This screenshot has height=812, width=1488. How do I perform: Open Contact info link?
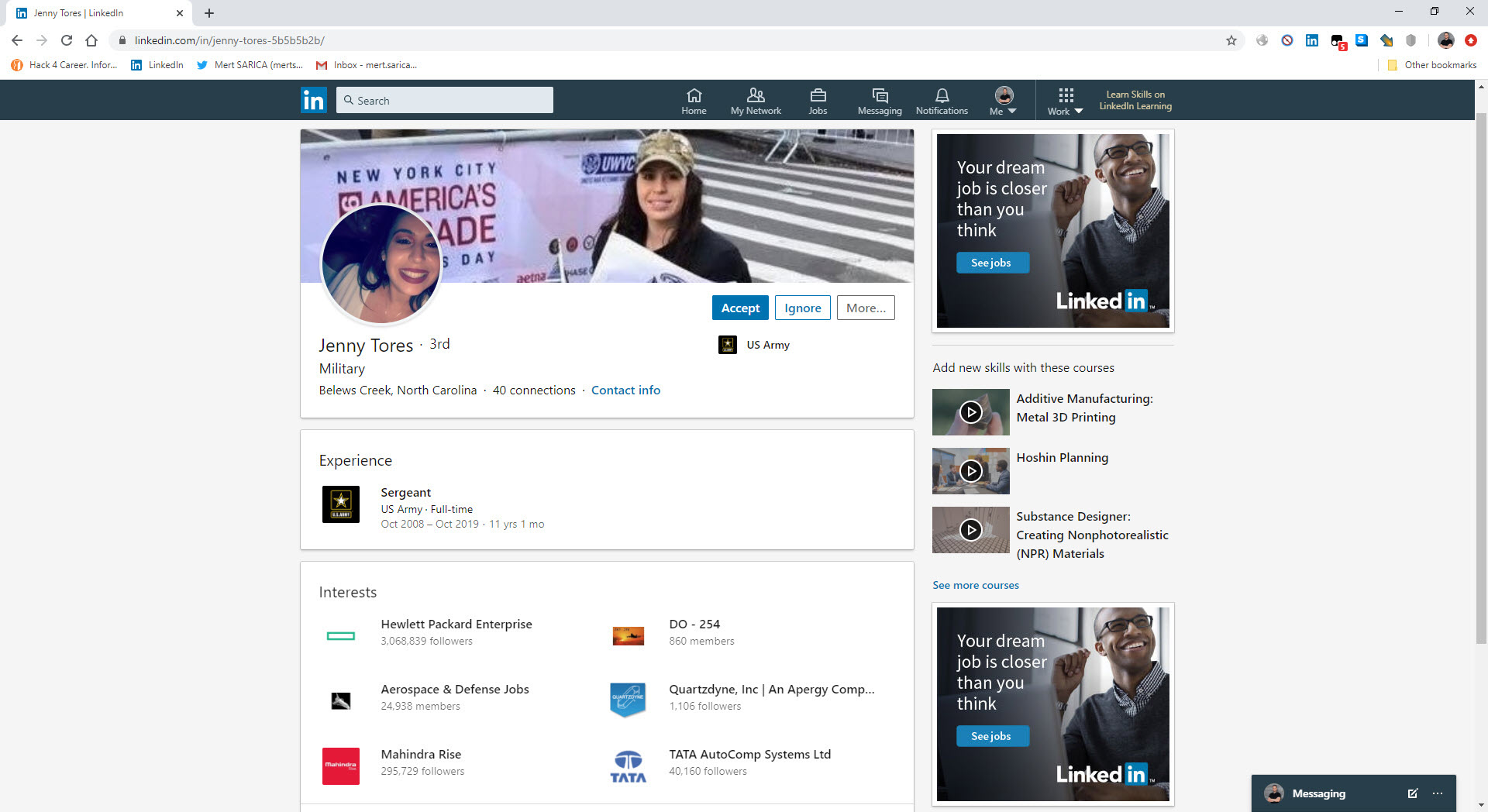pyautogui.click(x=625, y=390)
